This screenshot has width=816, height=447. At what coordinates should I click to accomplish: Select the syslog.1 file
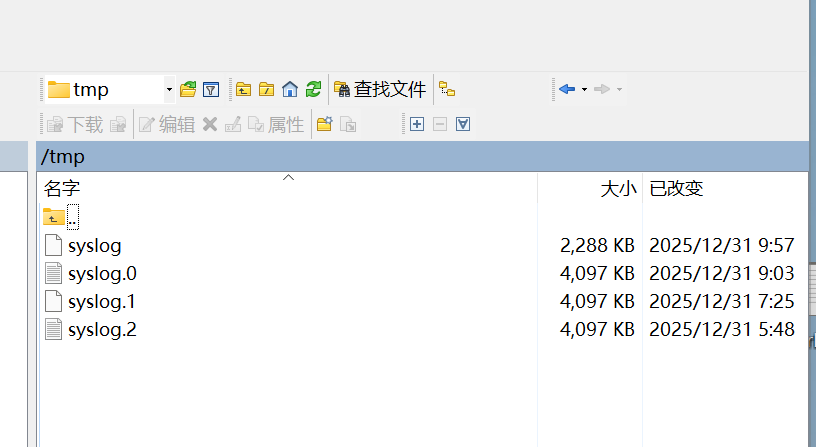tap(102, 301)
